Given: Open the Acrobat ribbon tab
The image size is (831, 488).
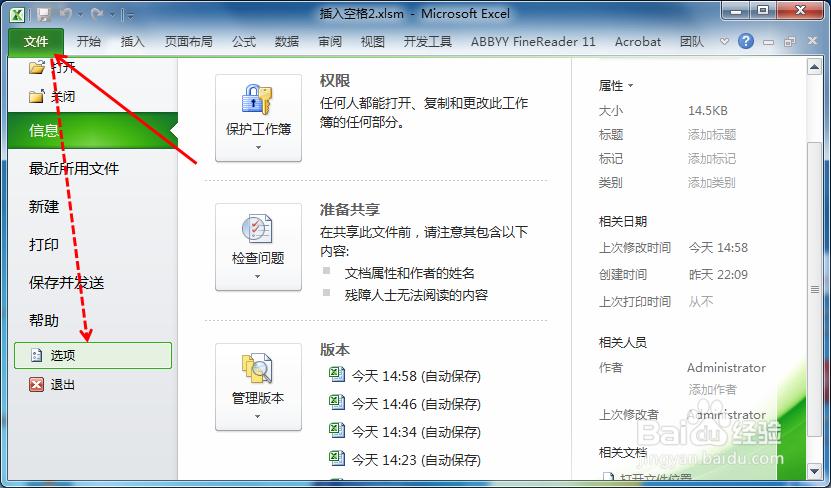Looking at the screenshot, I should pos(638,42).
